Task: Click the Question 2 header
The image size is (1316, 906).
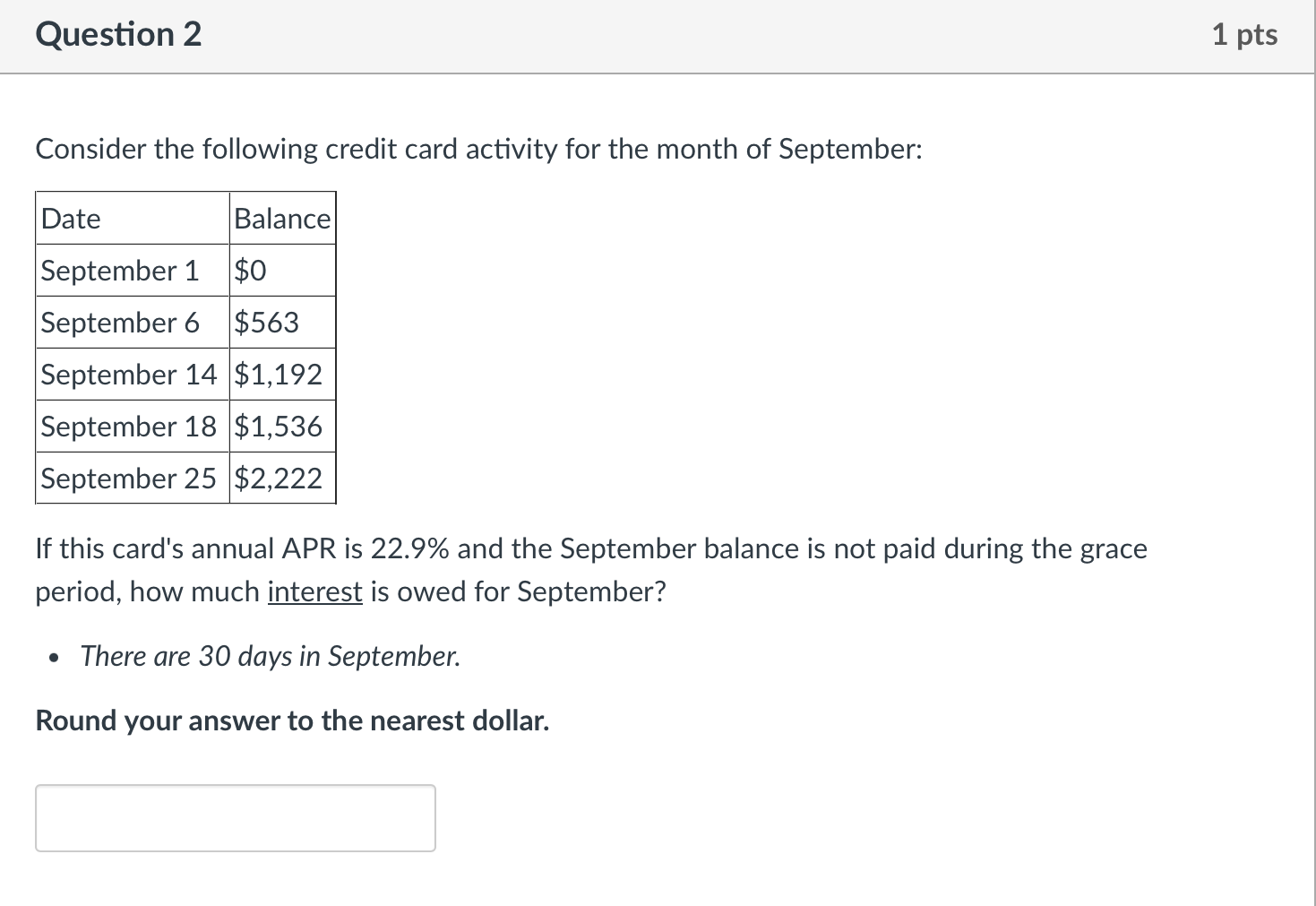Action: point(117,34)
